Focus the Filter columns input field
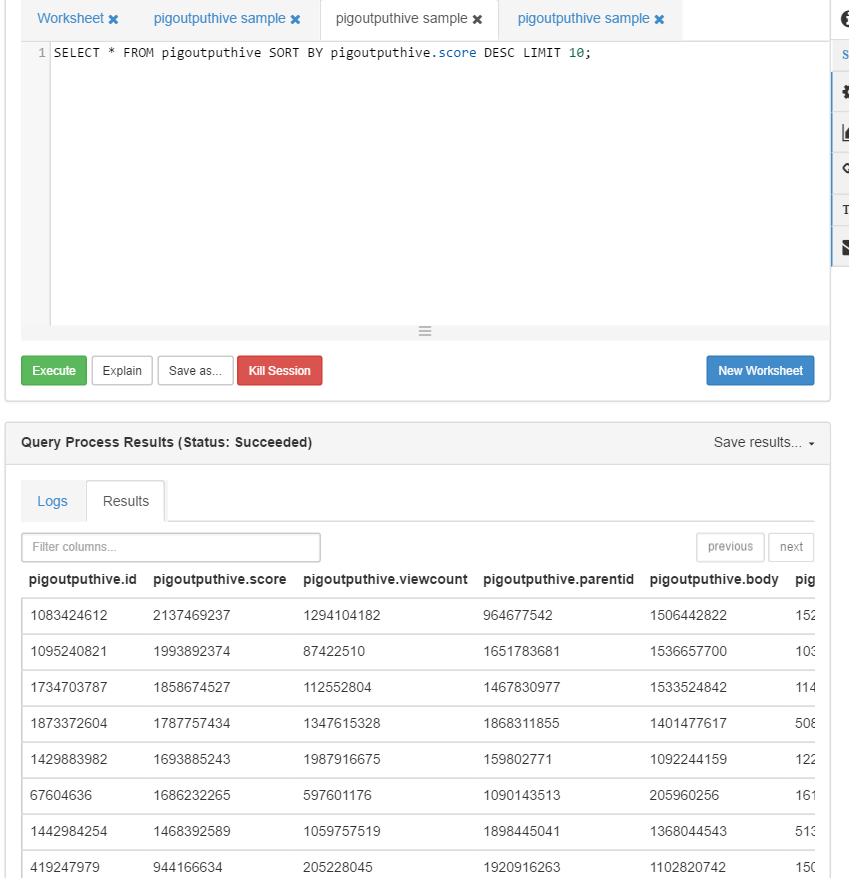Image resolution: width=849 pixels, height=878 pixels. [x=171, y=547]
